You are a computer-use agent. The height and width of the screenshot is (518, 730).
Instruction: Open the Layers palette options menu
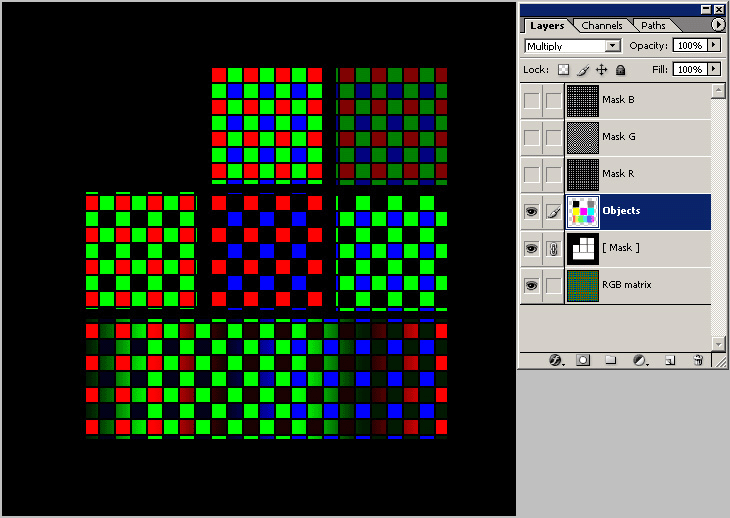point(718,25)
